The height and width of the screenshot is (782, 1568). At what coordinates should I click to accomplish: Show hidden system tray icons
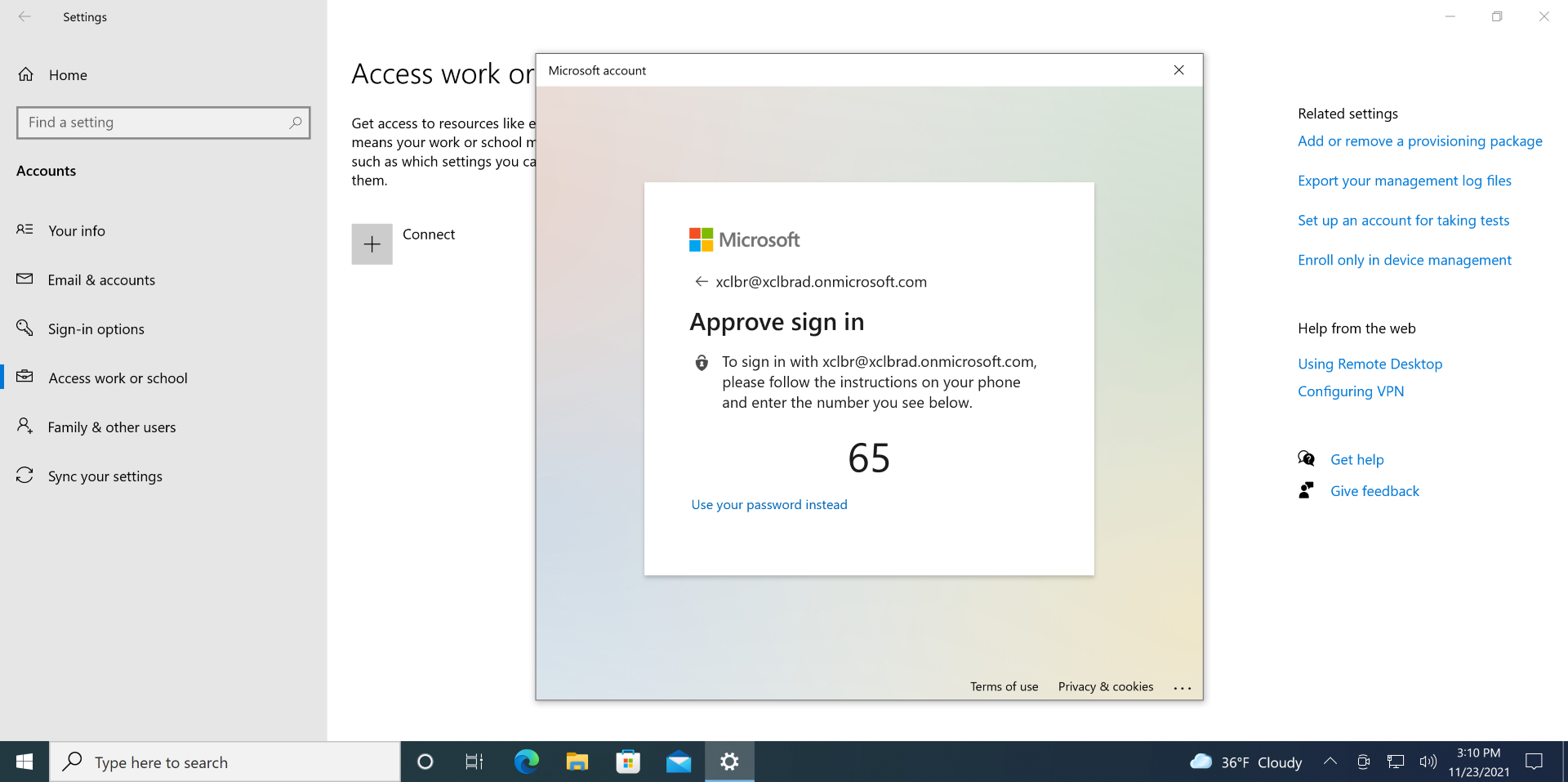[1330, 762]
